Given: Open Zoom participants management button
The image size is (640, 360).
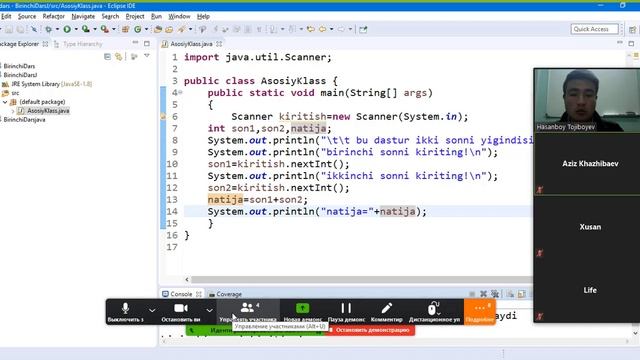Looking at the screenshot, I should click(248, 312).
